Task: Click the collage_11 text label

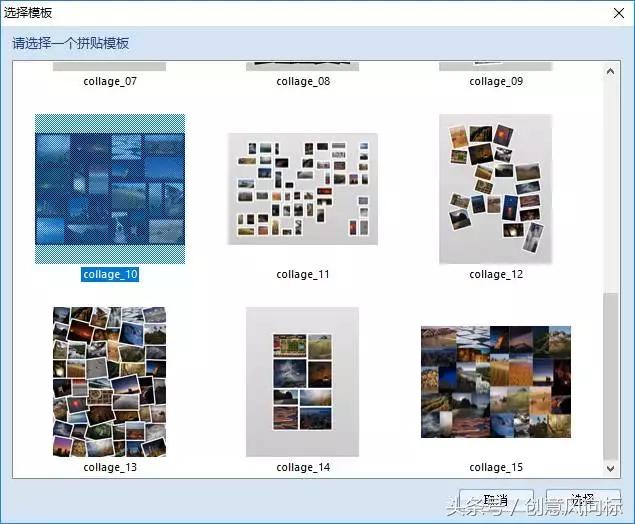Action: [302, 274]
